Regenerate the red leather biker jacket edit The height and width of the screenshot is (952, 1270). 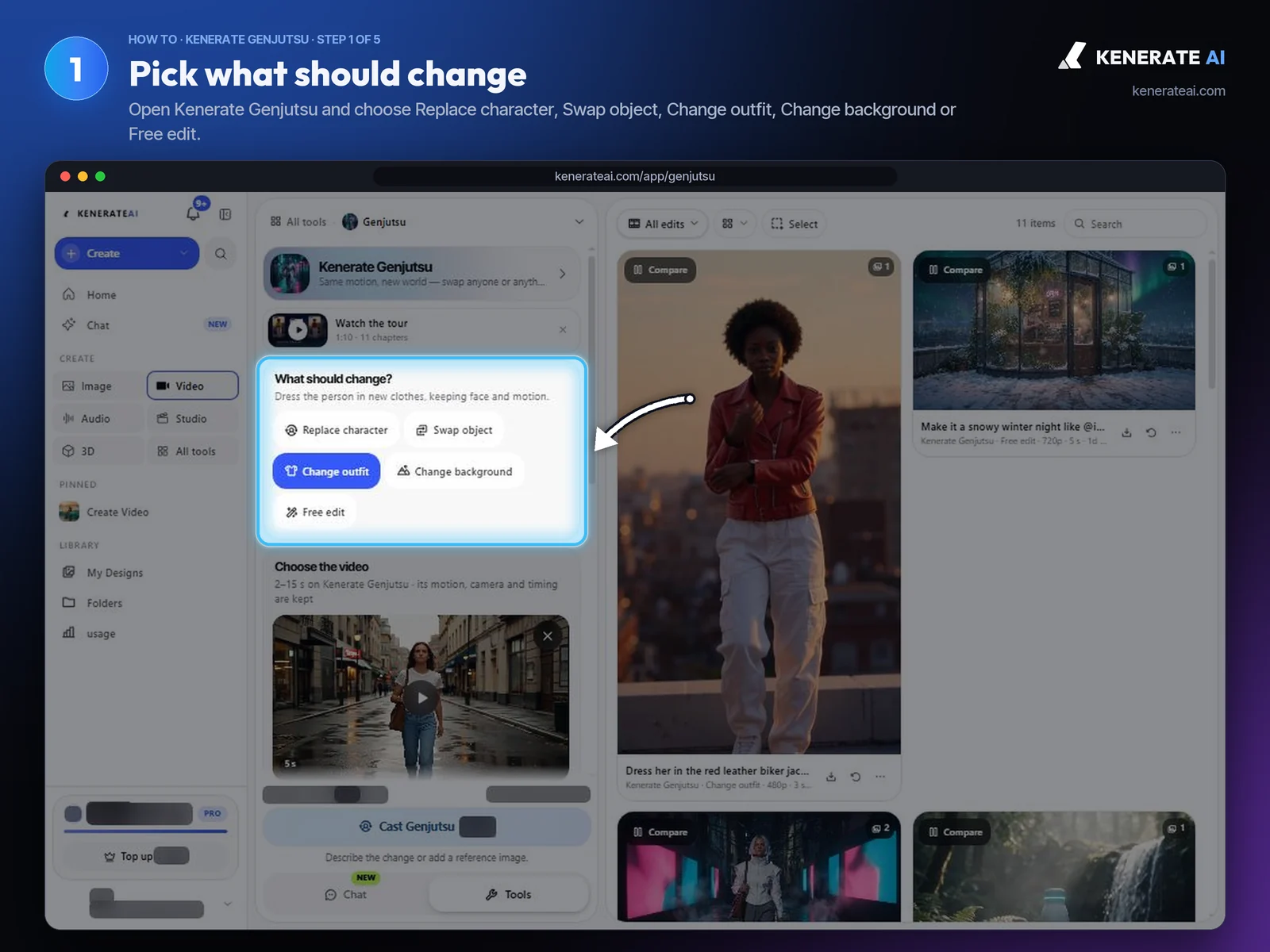(856, 777)
